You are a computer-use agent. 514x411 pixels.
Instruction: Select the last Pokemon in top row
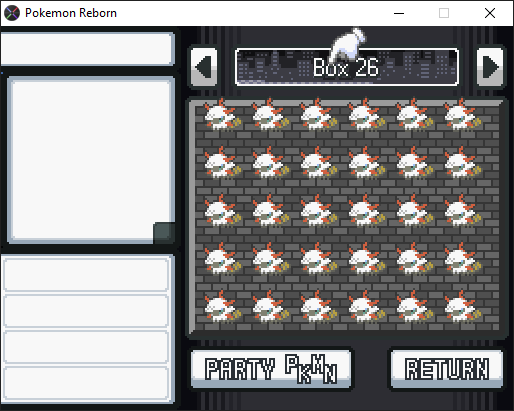coord(463,115)
